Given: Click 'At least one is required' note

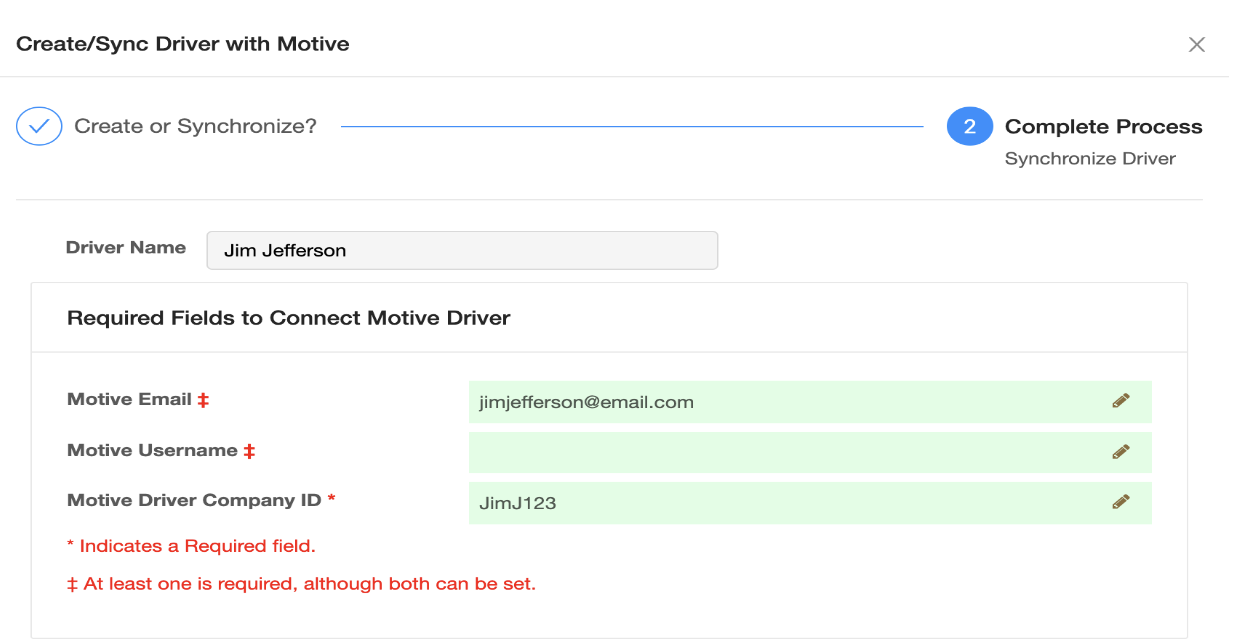Looking at the screenshot, I should point(301,584).
